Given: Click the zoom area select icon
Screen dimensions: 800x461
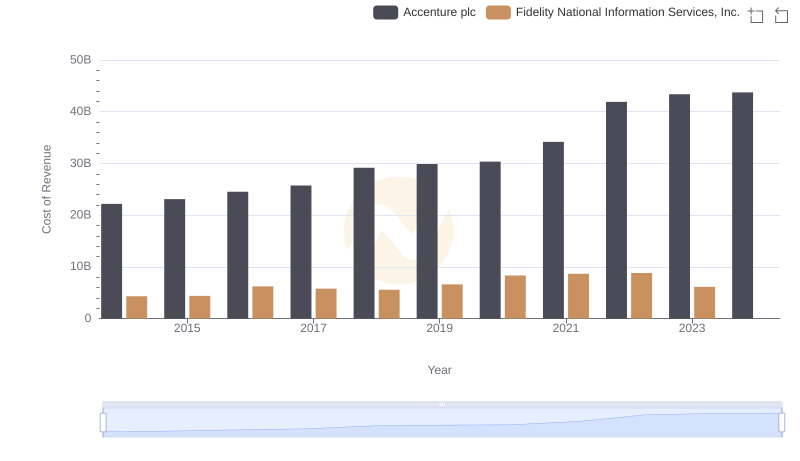Looking at the screenshot, I should 756,15.
